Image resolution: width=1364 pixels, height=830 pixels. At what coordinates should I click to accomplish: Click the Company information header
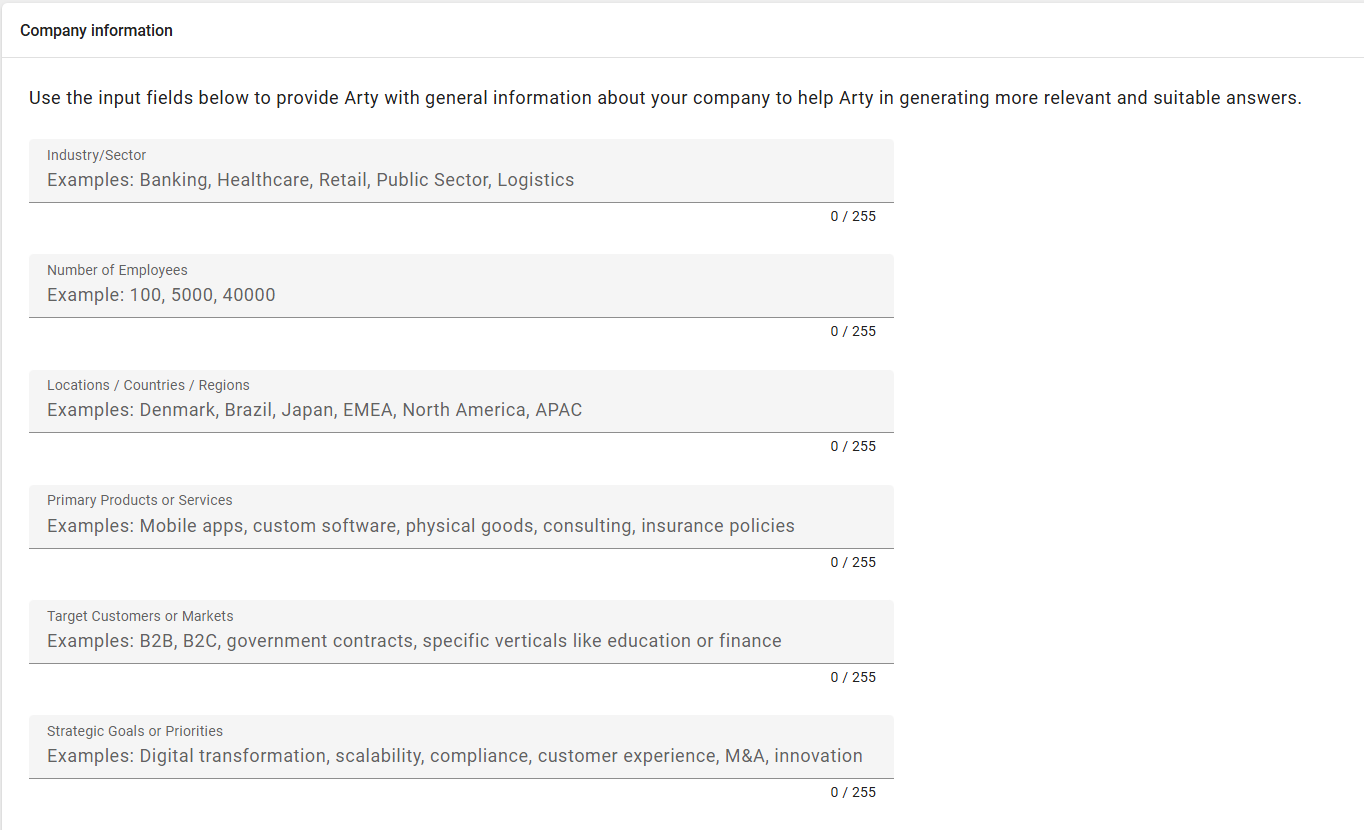click(96, 30)
